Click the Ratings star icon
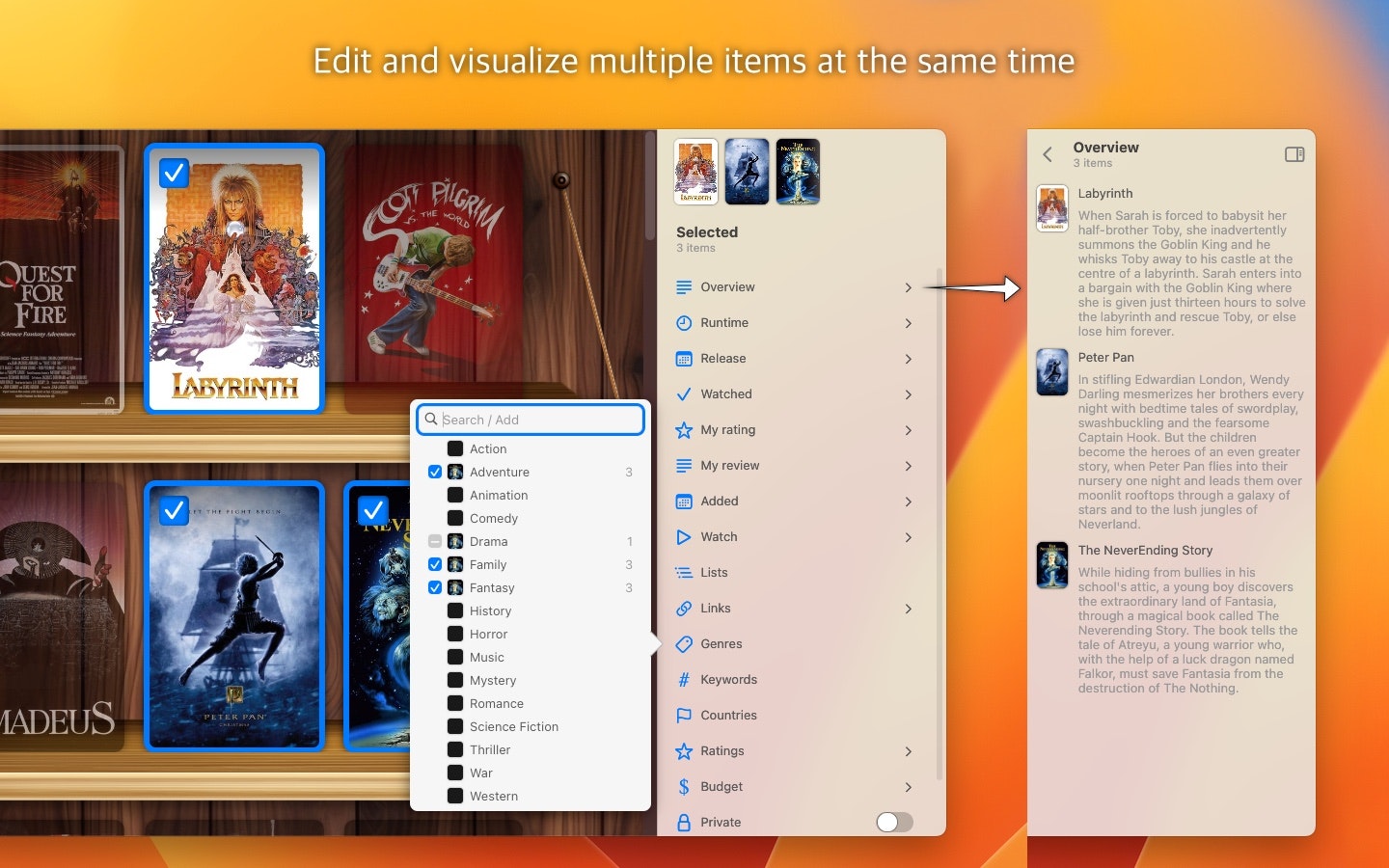Screen dimensions: 1389x868 click(x=684, y=751)
